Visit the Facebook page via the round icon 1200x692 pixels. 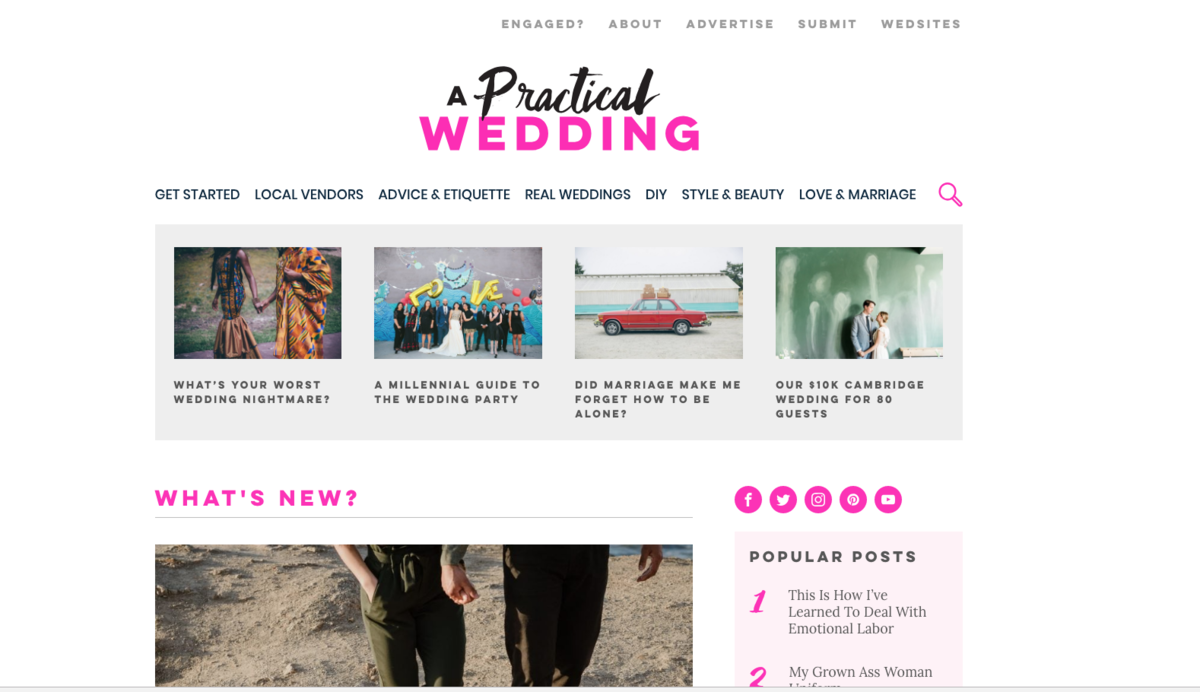(748, 500)
